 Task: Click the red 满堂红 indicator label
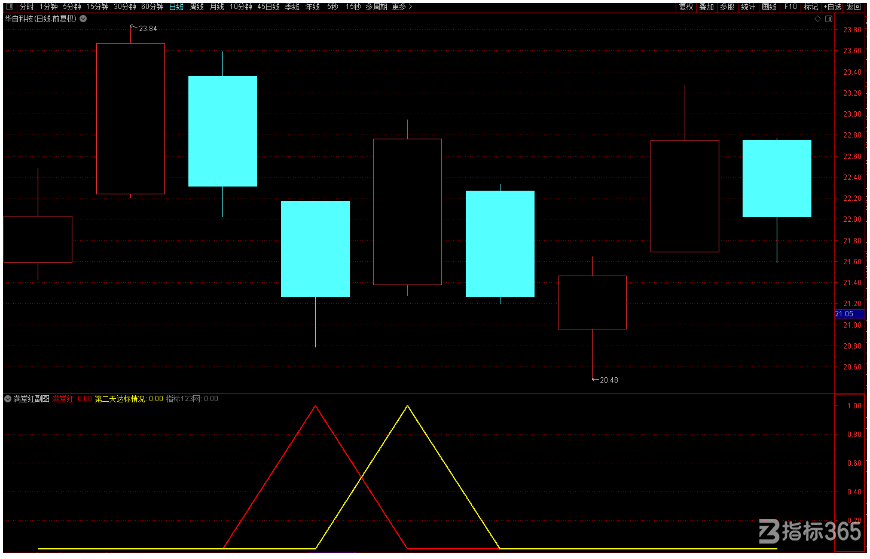(63, 399)
